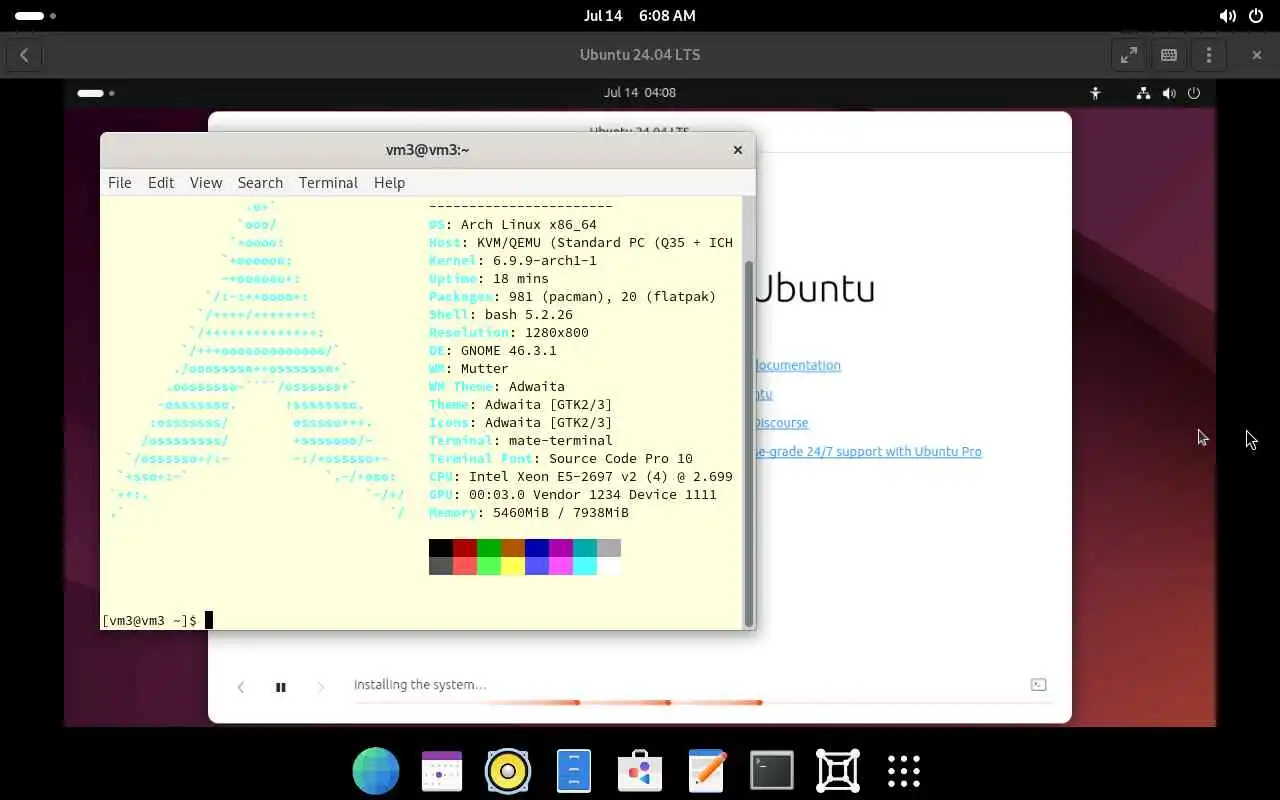Screen dimensions: 1280x800
Task: Open the Search menu in the terminal
Action: (260, 183)
